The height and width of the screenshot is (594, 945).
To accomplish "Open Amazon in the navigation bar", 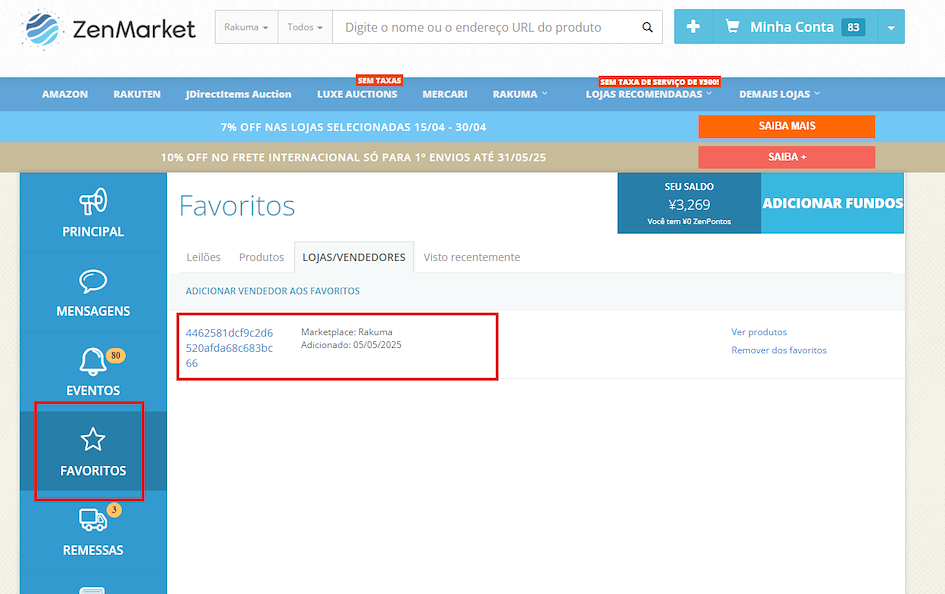I will [x=65, y=95].
